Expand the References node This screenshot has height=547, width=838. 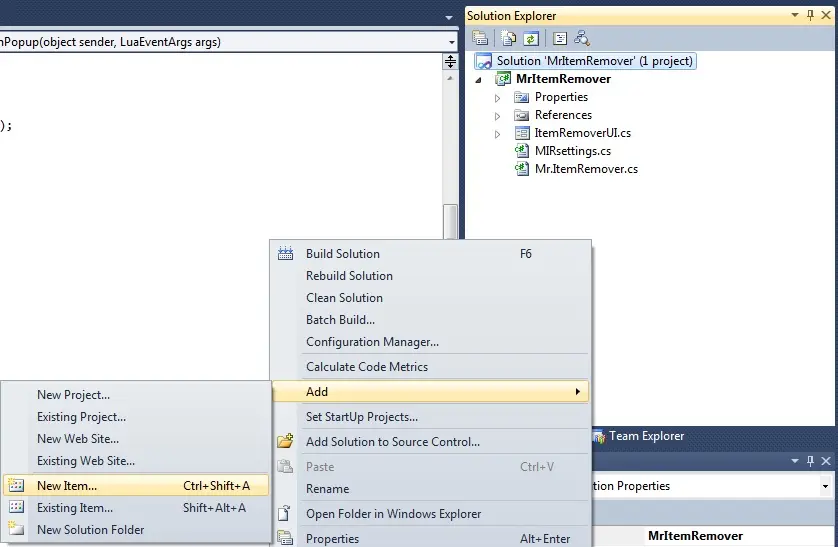[x=497, y=116]
